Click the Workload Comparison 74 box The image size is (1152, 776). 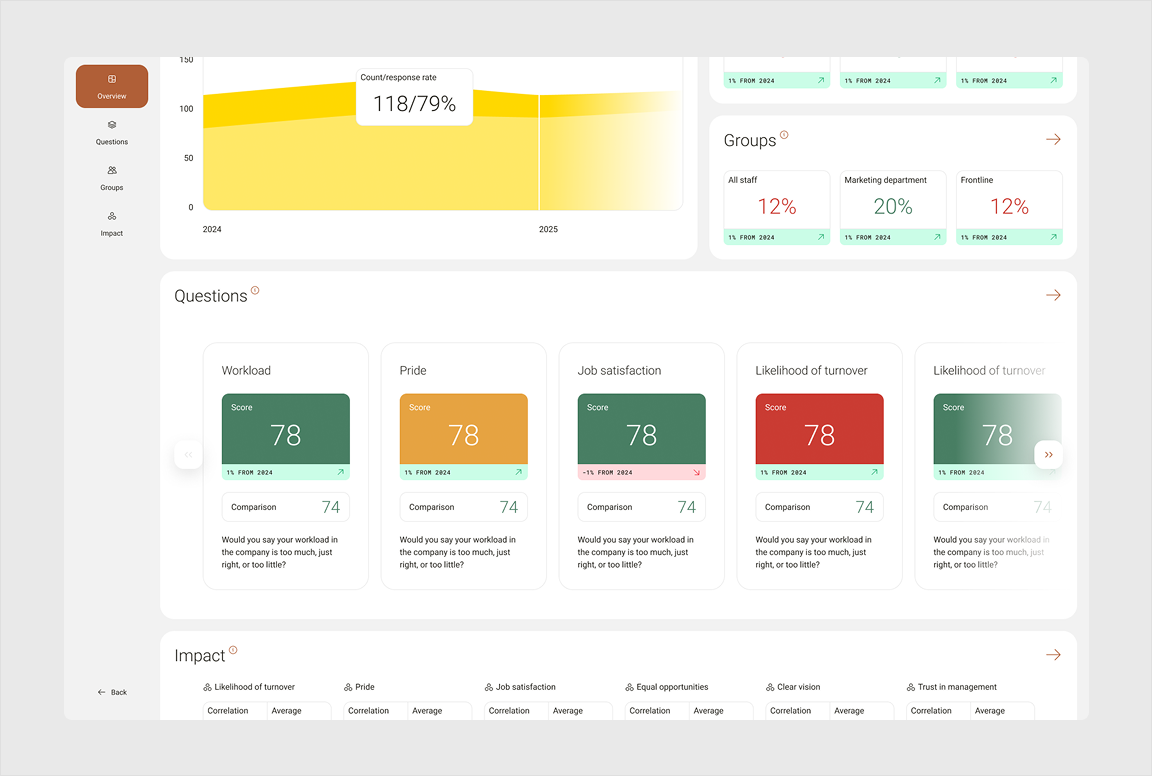click(286, 507)
